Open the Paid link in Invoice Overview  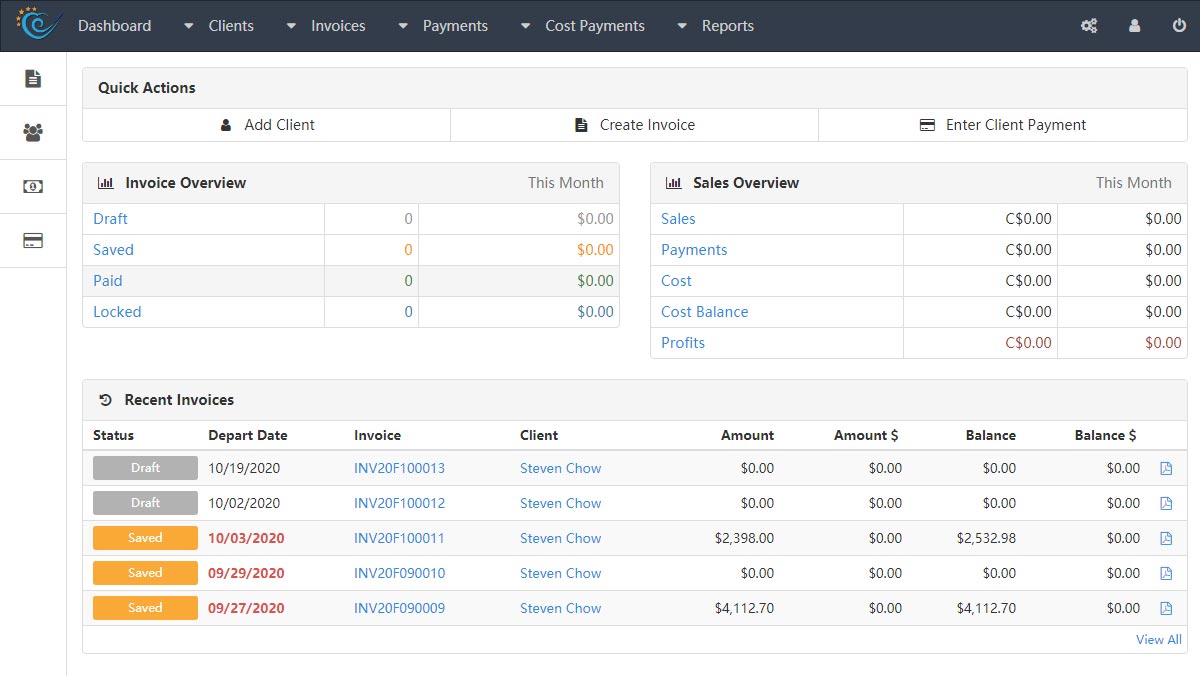[108, 281]
